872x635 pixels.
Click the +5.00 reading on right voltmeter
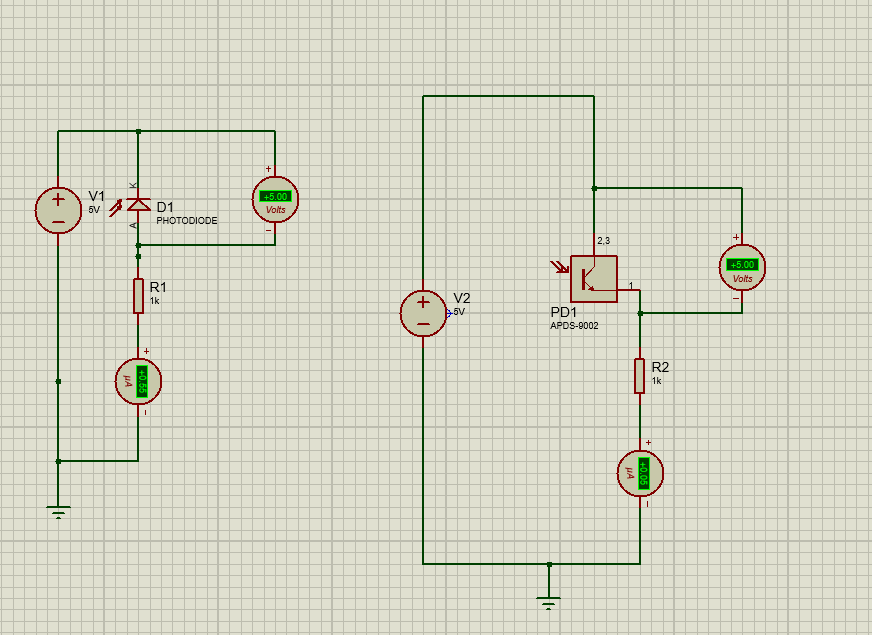[742, 265]
